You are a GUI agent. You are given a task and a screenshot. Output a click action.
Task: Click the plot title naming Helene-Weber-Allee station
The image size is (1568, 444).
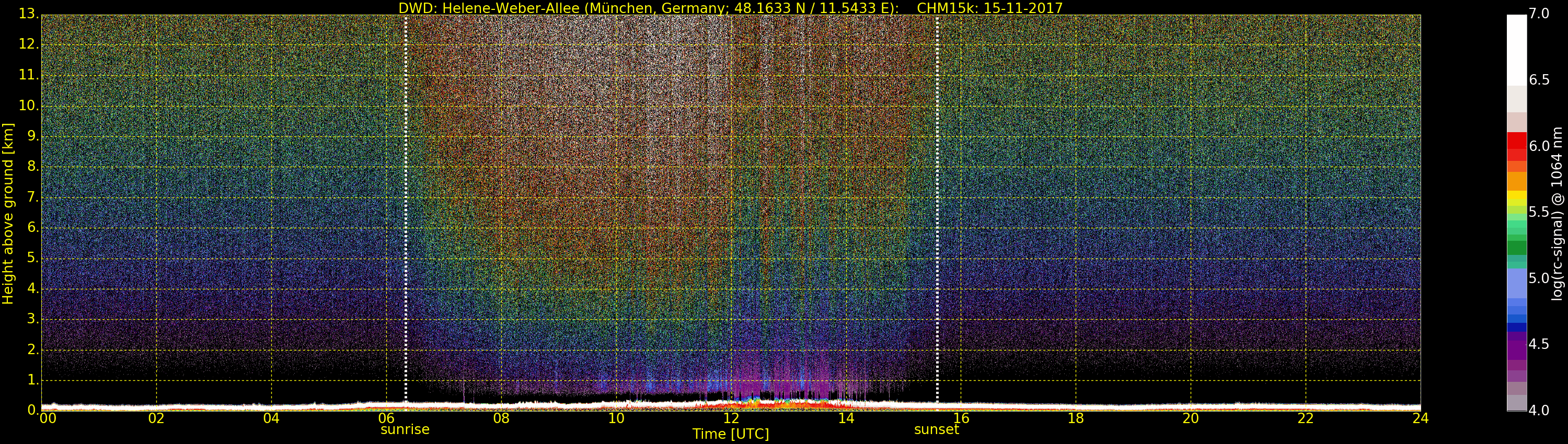(x=731, y=8)
